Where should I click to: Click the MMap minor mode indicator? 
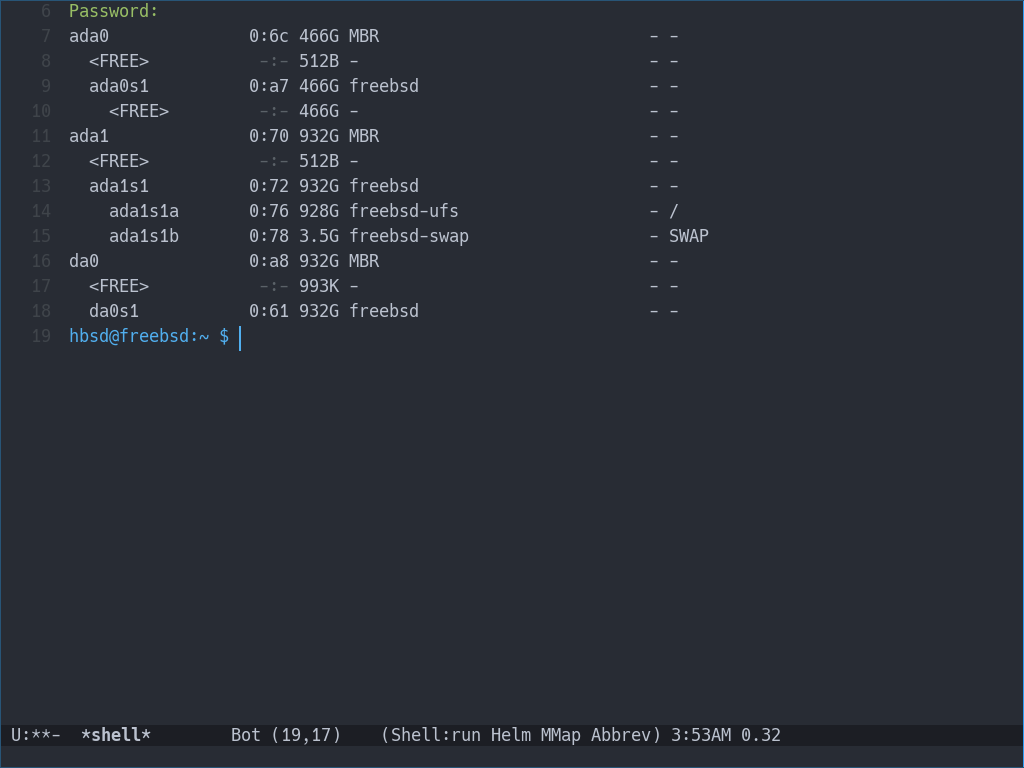[x=560, y=735]
